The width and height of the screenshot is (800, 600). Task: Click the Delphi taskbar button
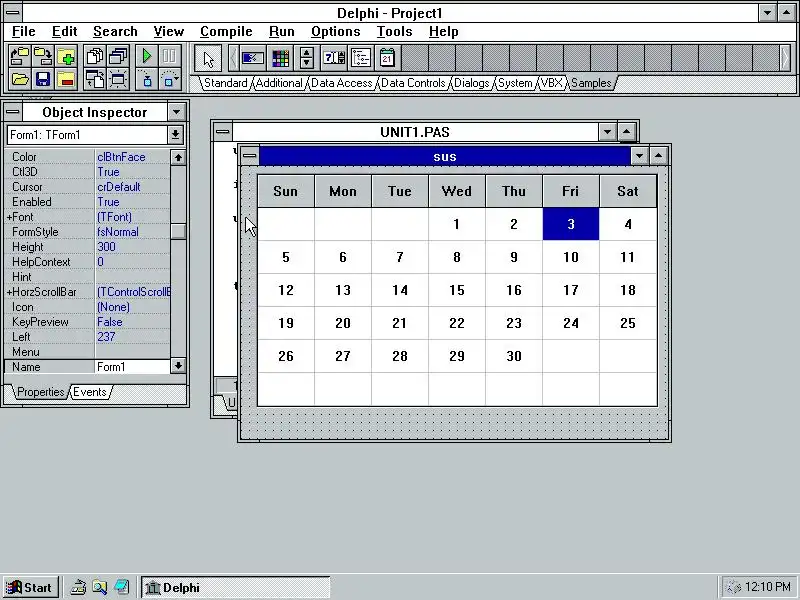[236, 587]
